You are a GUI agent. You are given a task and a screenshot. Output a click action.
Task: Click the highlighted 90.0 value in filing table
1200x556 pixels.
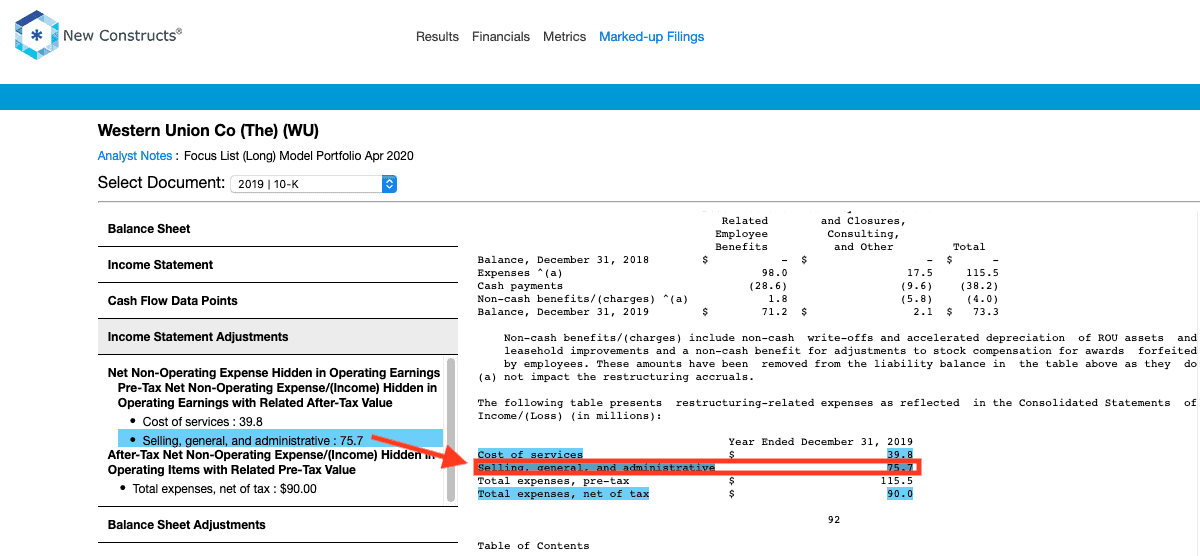click(900, 494)
